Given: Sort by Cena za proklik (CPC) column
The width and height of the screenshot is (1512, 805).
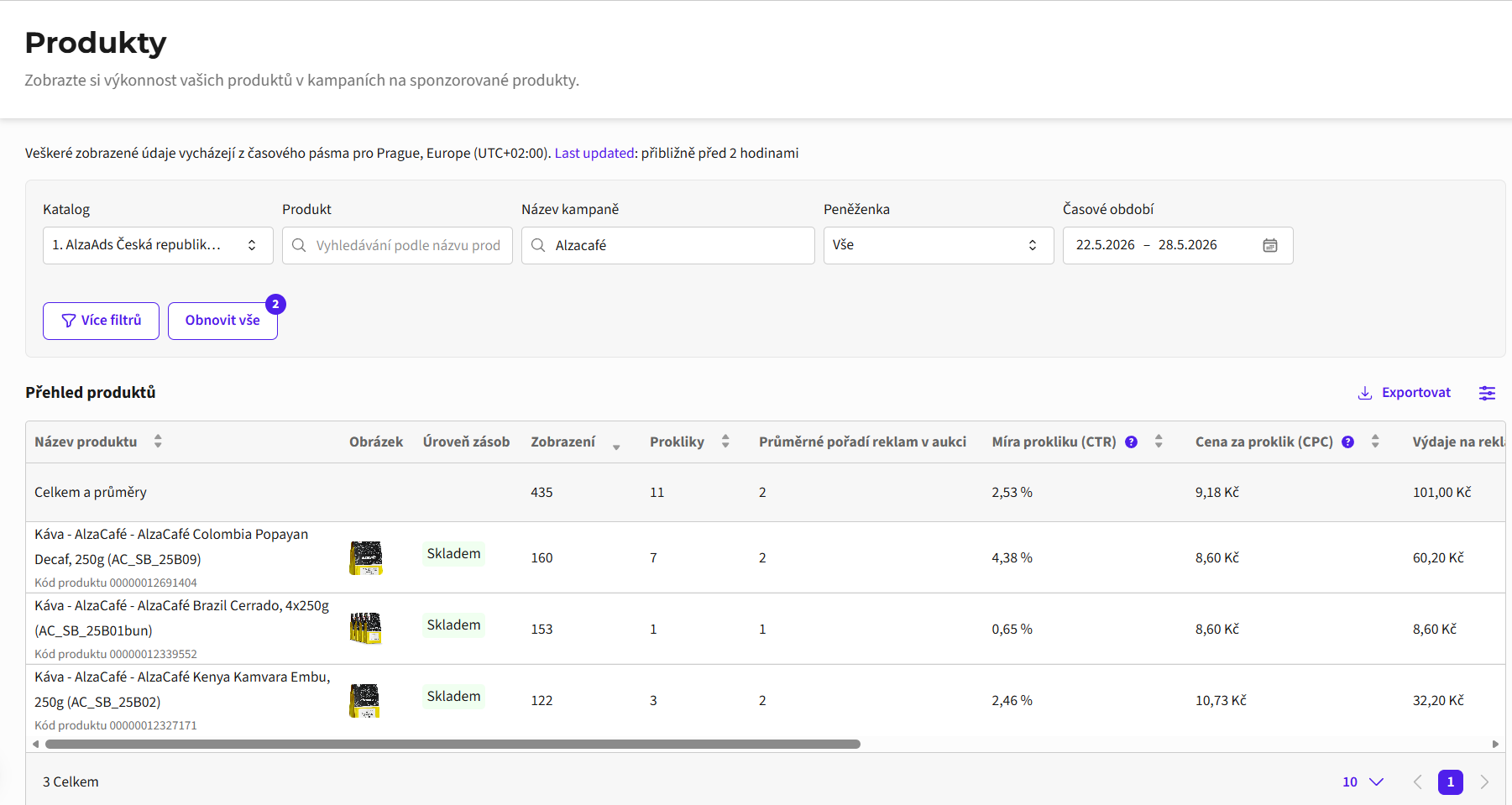Looking at the screenshot, I should [x=1375, y=442].
